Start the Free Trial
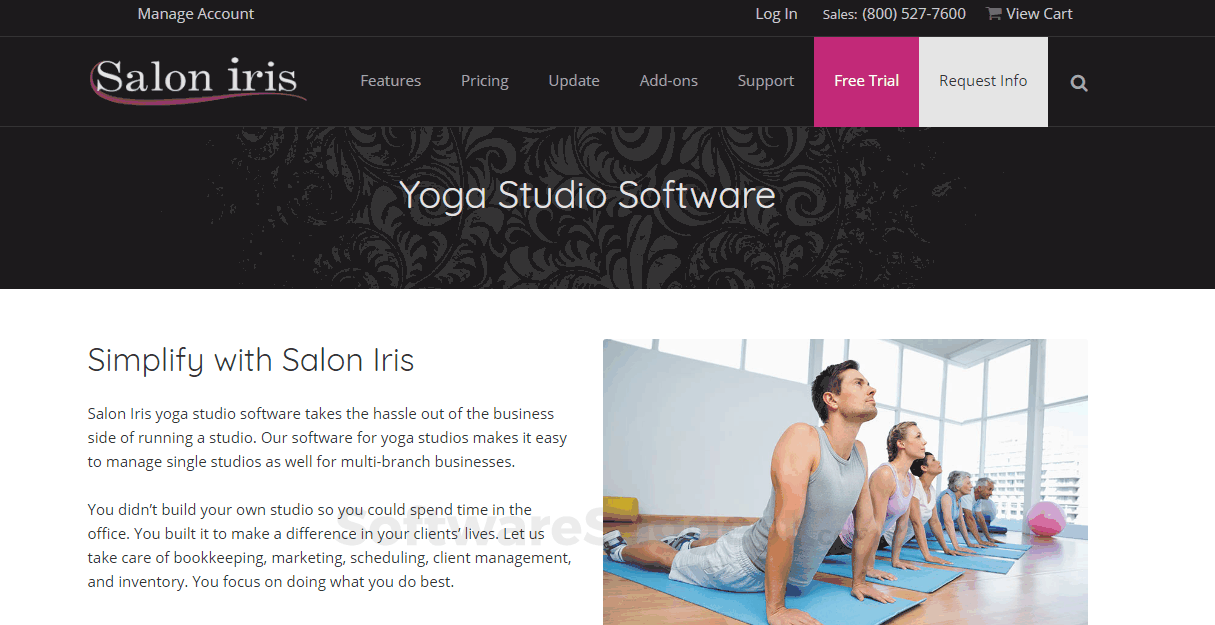Image resolution: width=1215 pixels, height=625 pixels. (866, 82)
